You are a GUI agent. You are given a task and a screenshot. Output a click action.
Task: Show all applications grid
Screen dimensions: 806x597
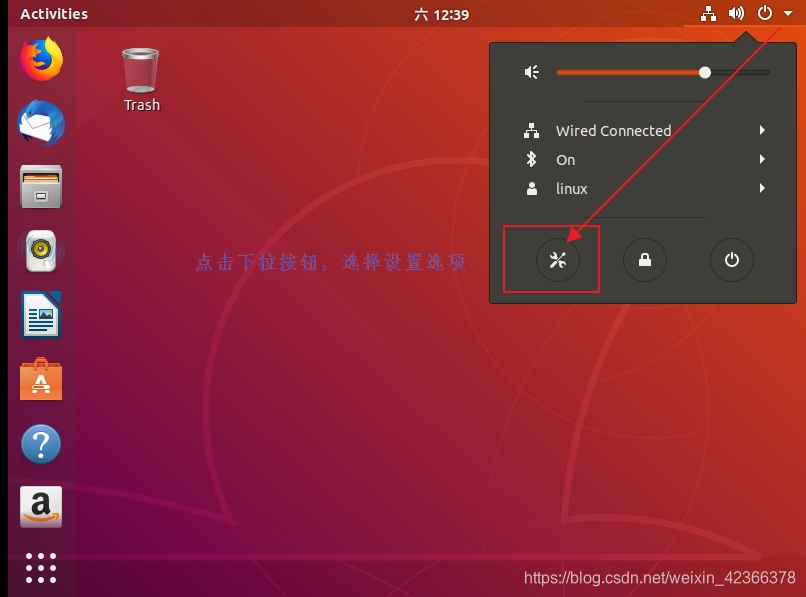click(x=41, y=568)
